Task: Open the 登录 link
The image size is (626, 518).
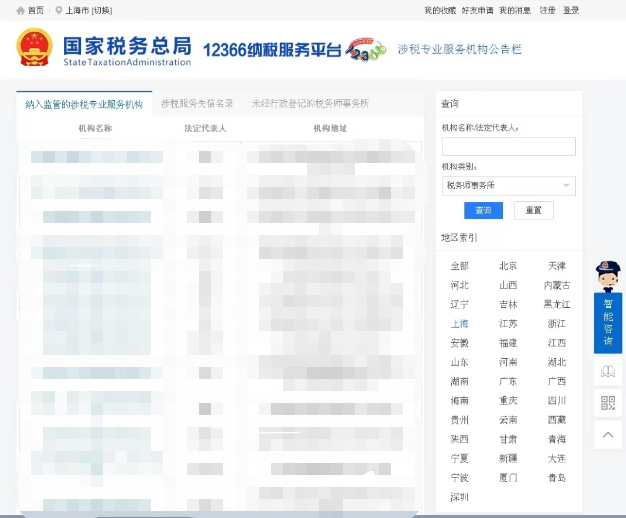Action: tap(571, 10)
